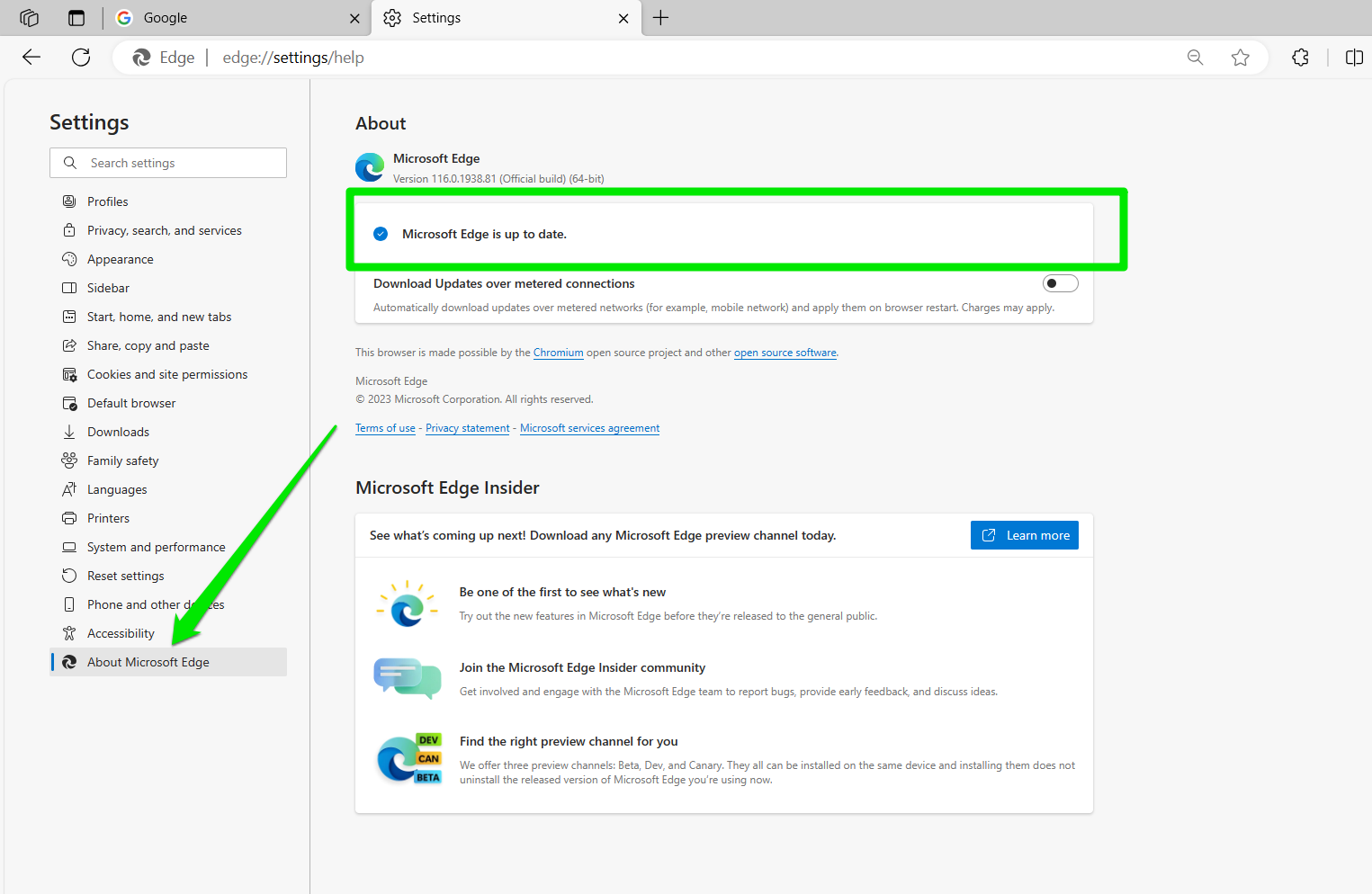
Task: Open Reset settings
Action: click(x=168, y=576)
